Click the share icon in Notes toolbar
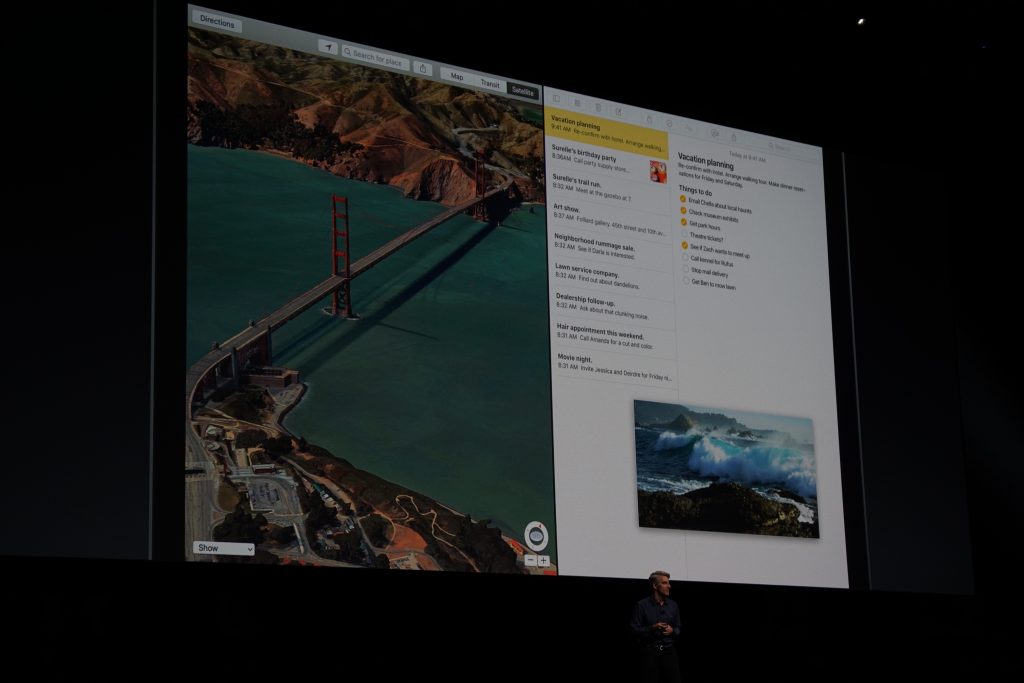Image resolution: width=1024 pixels, height=683 pixels. pos(733,137)
